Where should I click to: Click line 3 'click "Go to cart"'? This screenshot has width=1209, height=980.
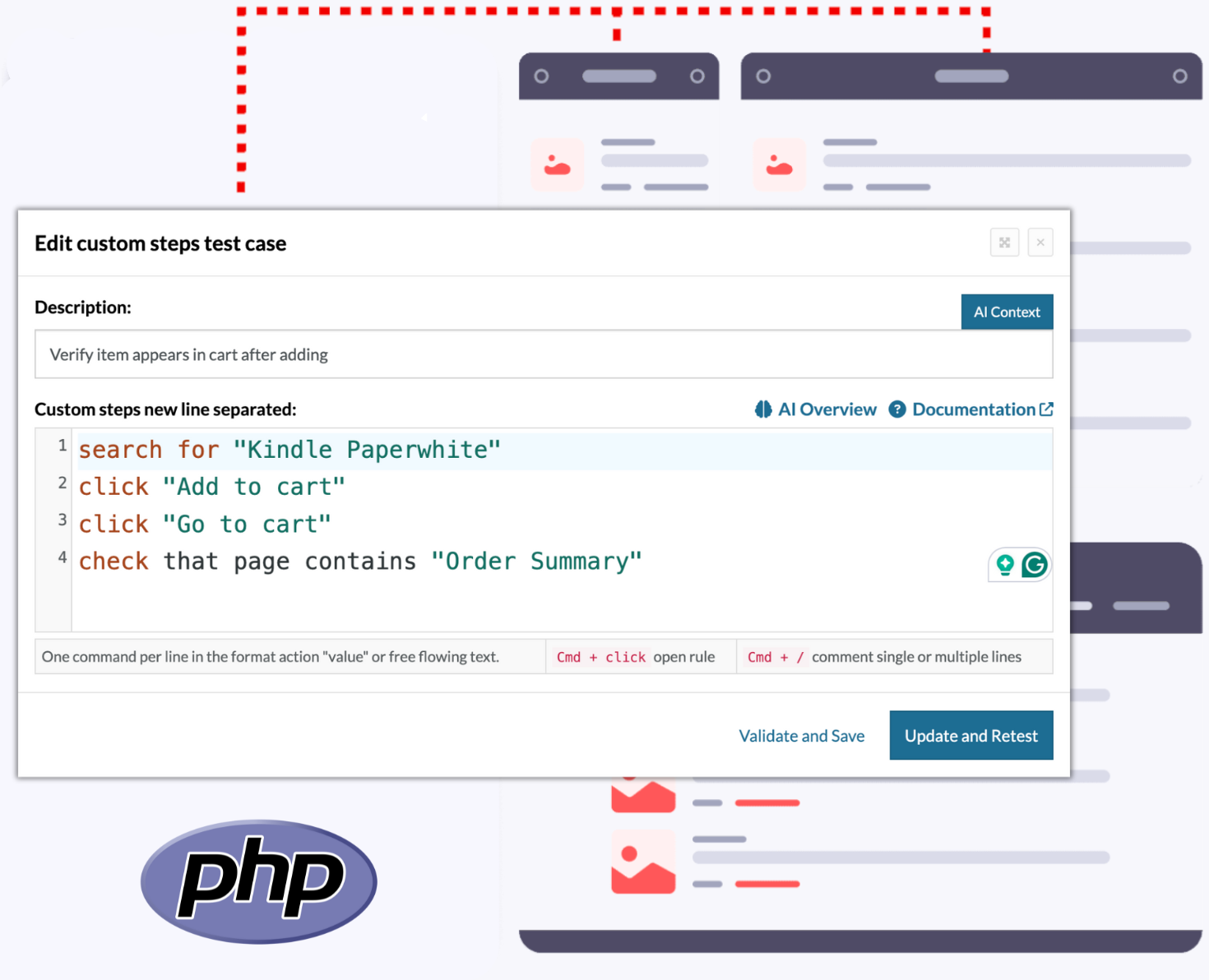[x=205, y=524]
